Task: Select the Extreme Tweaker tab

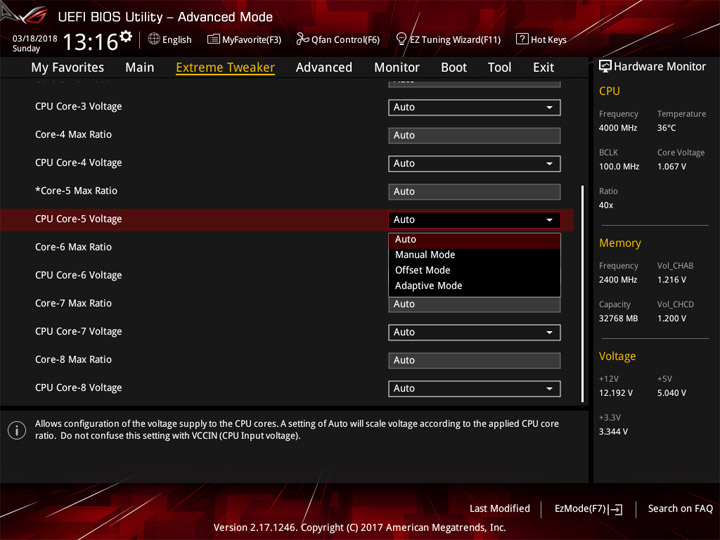Action: tap(225, 68)
